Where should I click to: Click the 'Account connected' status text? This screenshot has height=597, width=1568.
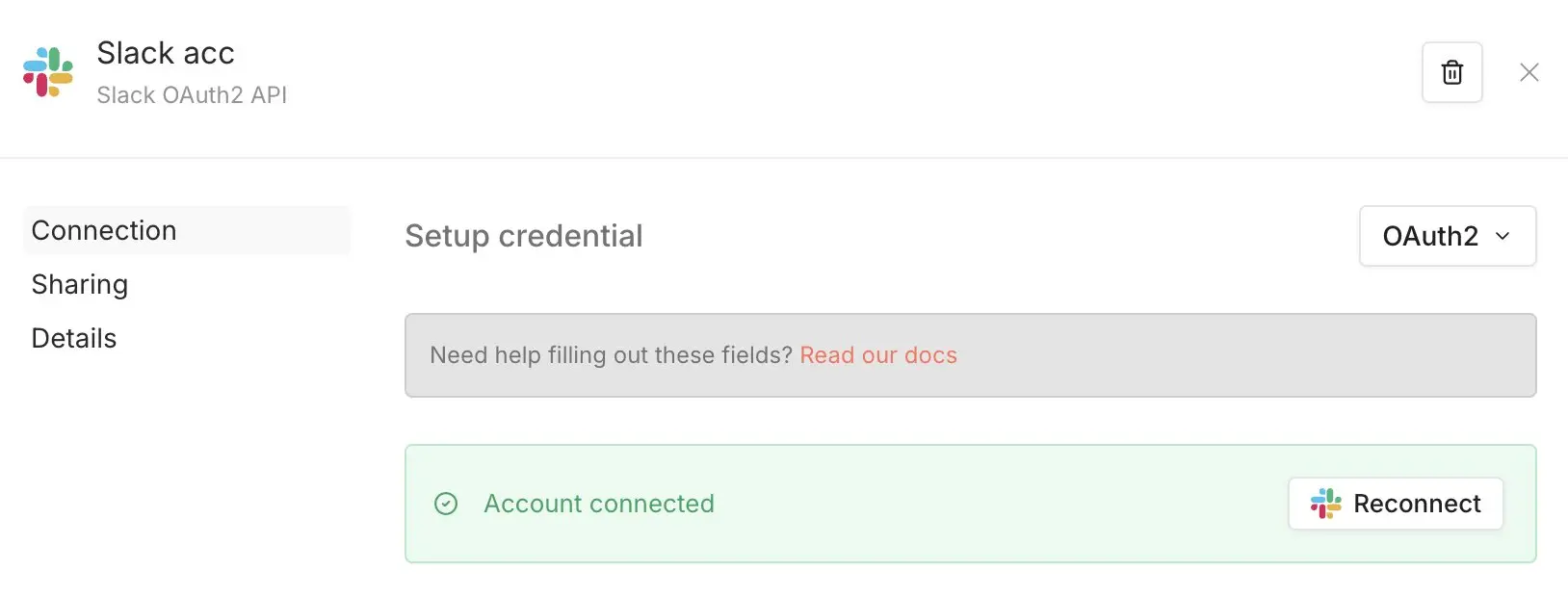tap(599, 504)
